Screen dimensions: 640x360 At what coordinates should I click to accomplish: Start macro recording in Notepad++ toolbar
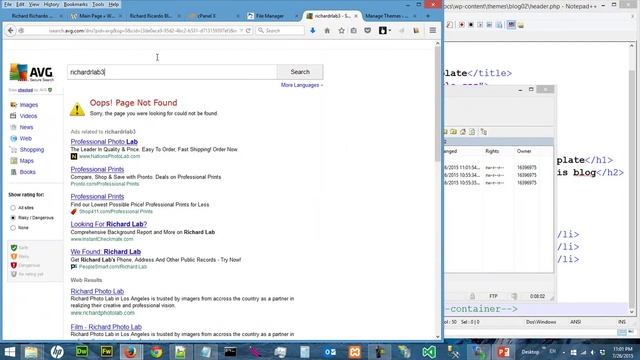coord(462,25)
